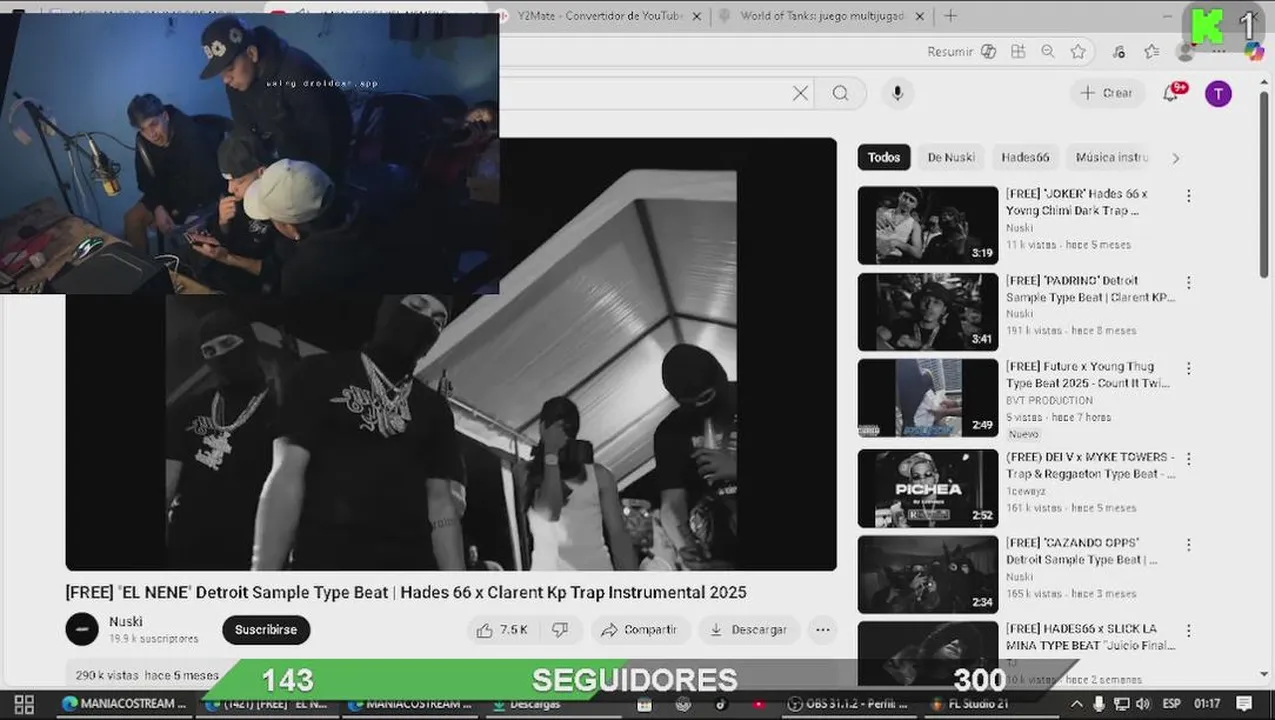The width and height of the screenshot is (1275, 720).
Task: Open options for 'JOKER' Hades 66 video
Action: (x=1188, y=196)
